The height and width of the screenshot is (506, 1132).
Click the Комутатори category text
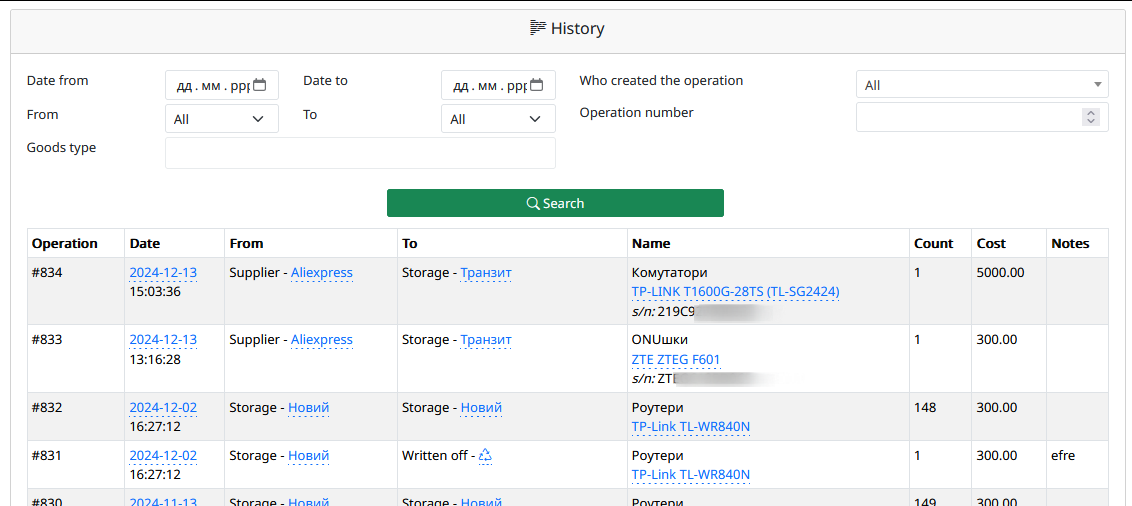(669, 273)
